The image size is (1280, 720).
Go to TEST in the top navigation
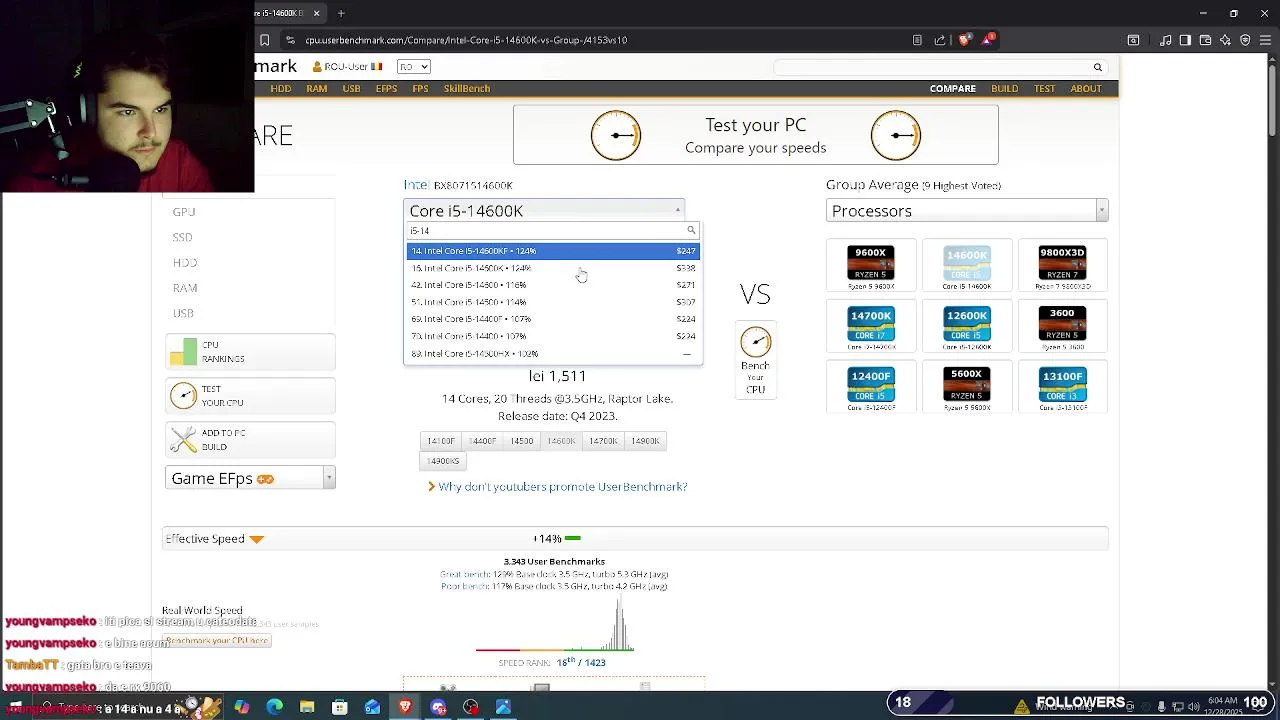[1045, 88]
